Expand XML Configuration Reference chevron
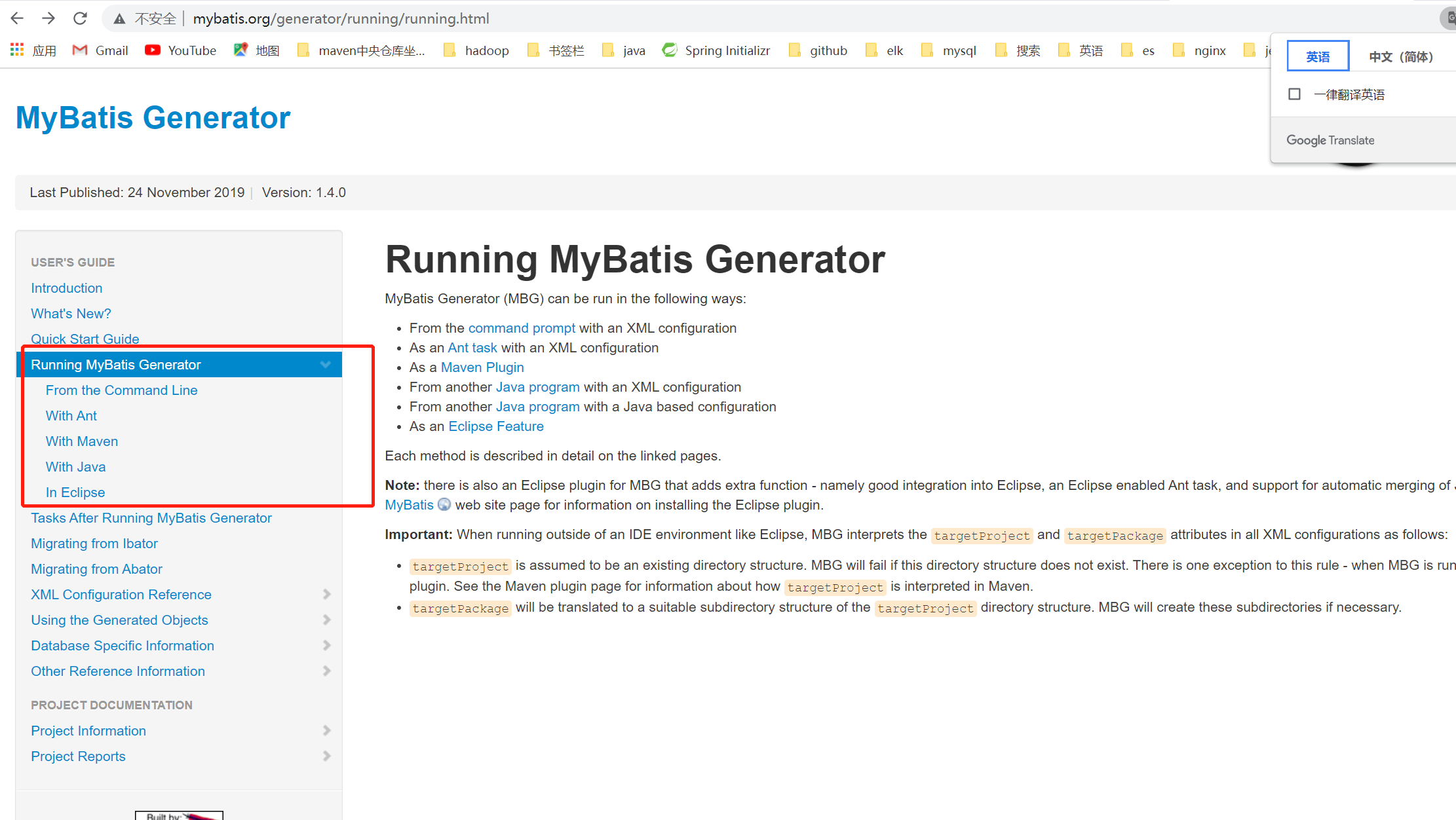Screen dimensions: 1456x820 point(326,594)
